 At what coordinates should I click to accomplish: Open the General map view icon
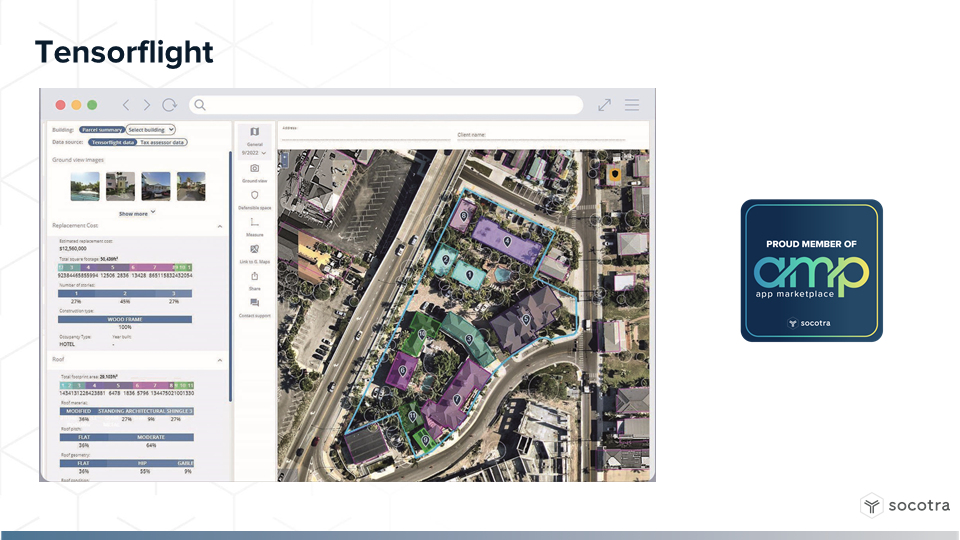coord(255,132)
